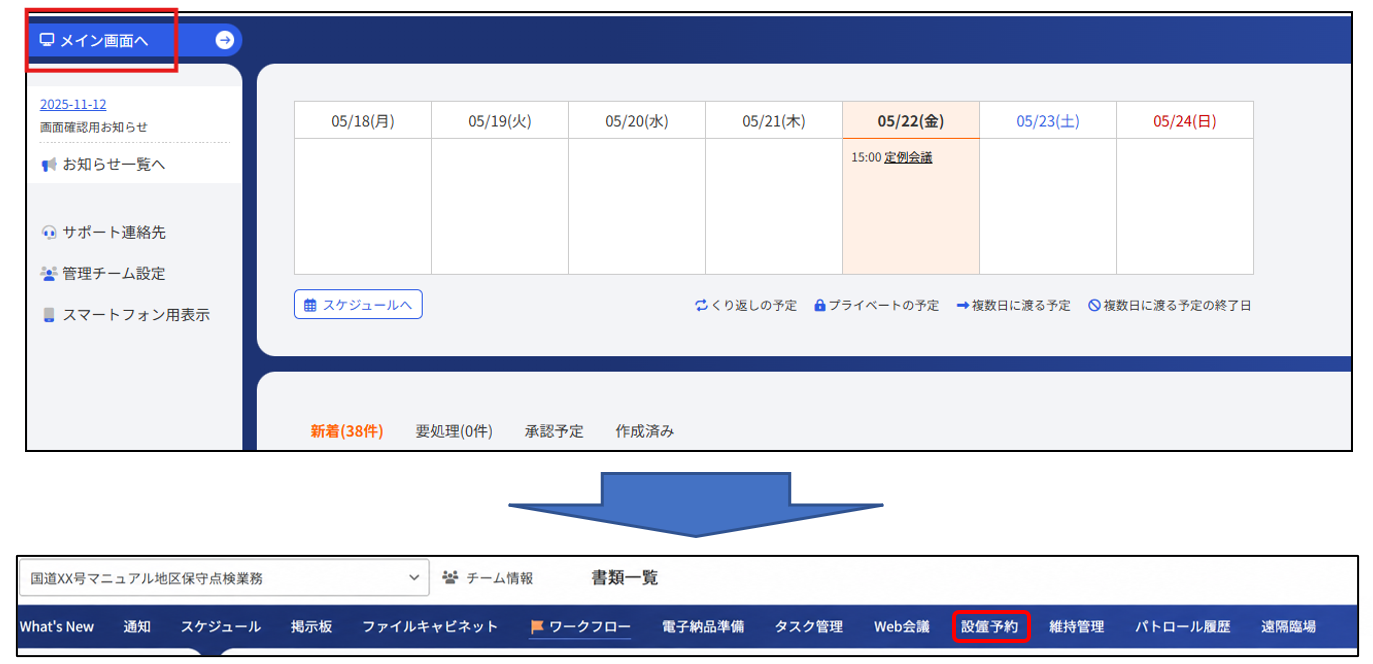The height and width of the screenshot is (664, 1373).
Task: Click the スケジュールへ button
Action: click(358, 305)
